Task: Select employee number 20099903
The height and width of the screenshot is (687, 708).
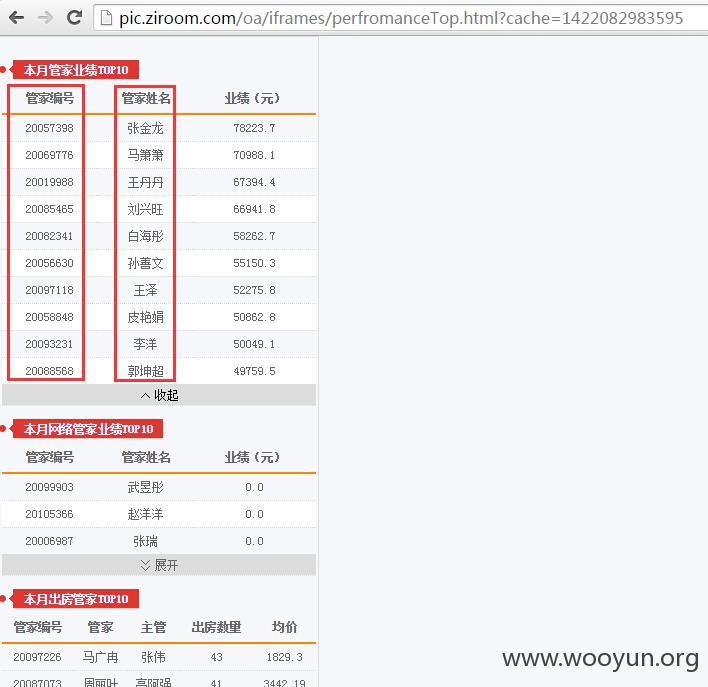Action: (x=49, y=487)
